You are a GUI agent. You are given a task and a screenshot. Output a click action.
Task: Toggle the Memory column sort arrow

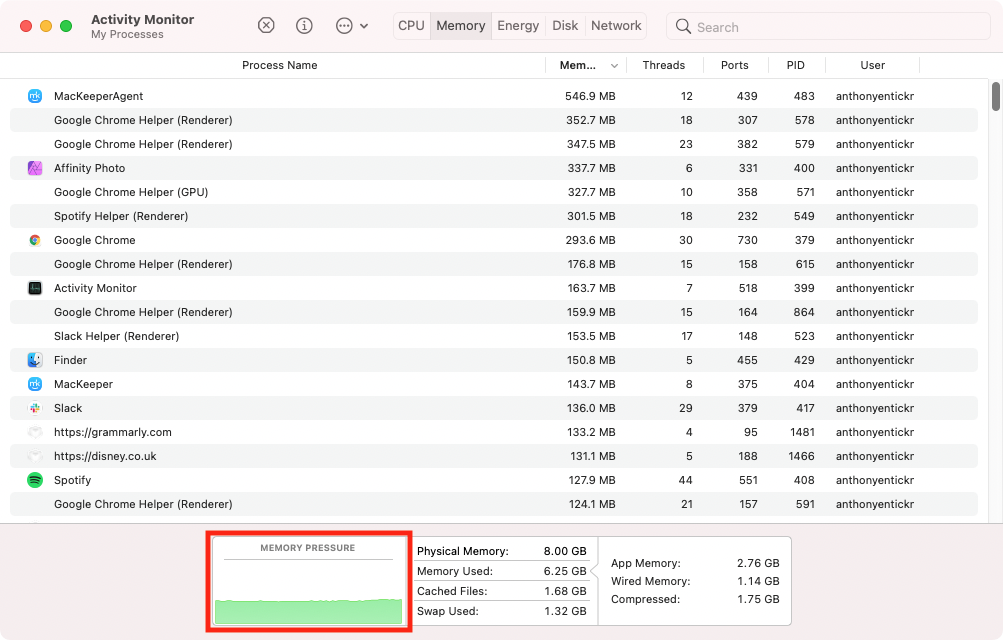point(614,66)
